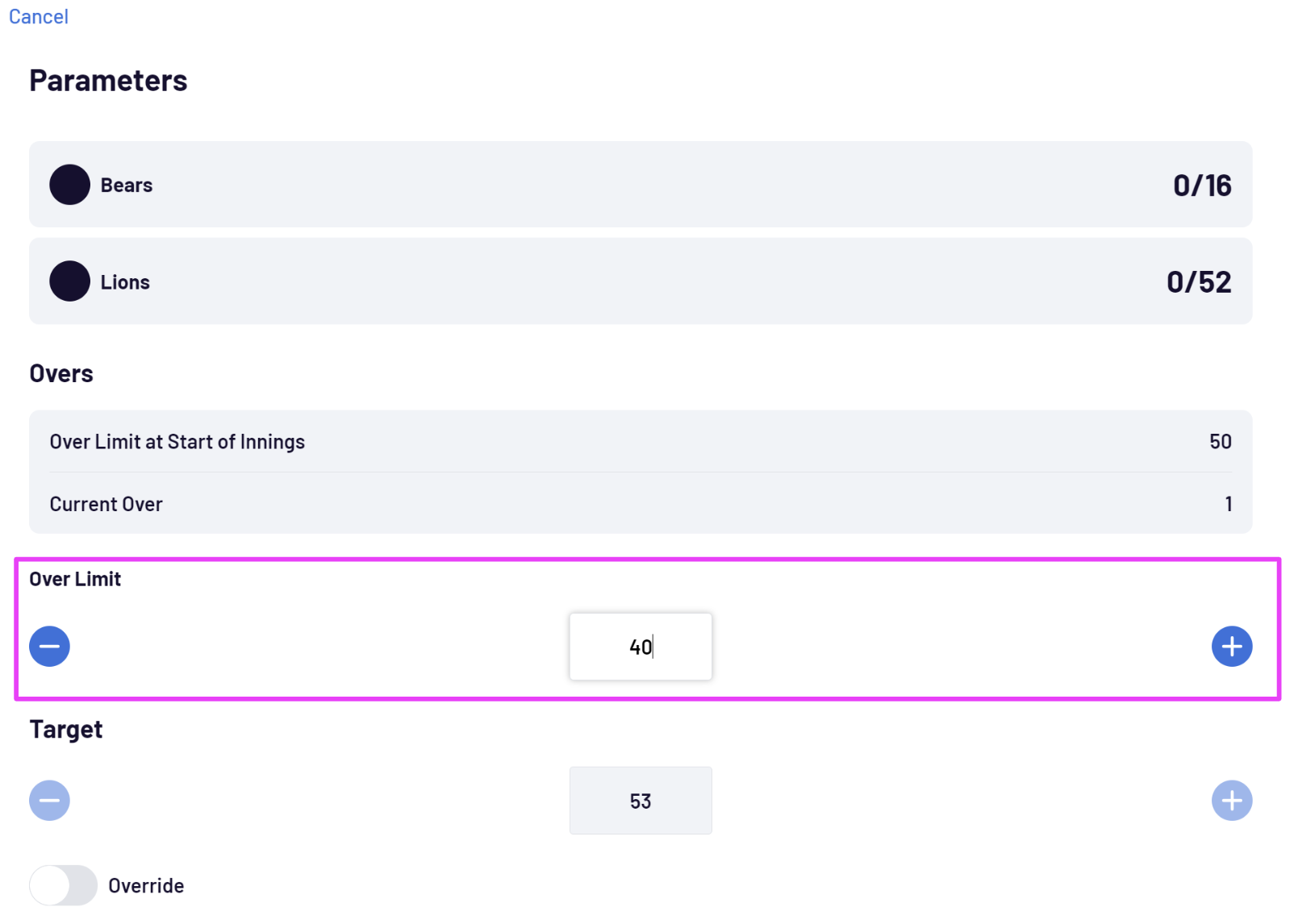Toggle the Override switch

(63, 885)
